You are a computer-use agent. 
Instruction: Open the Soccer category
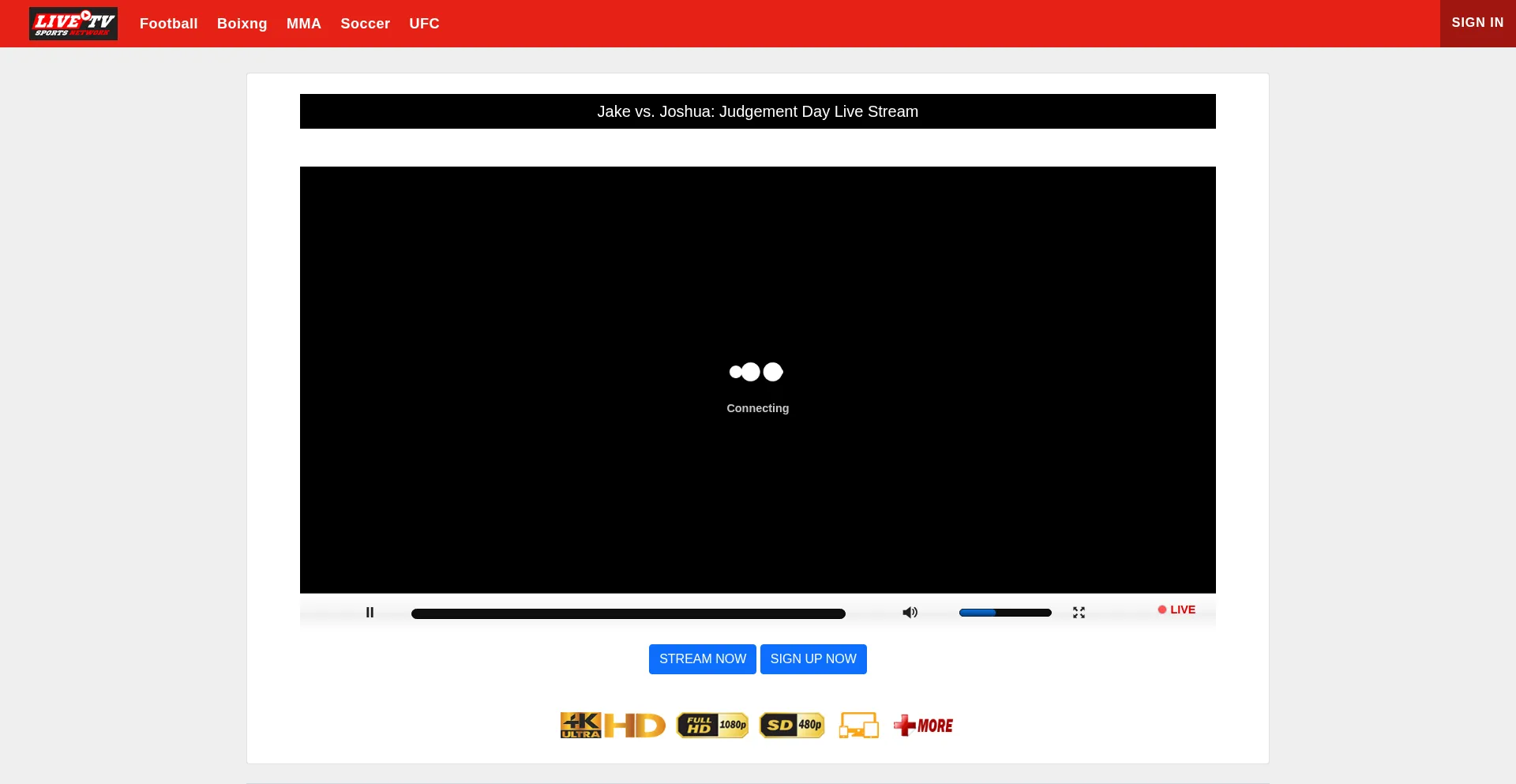click(x=365, y=24)
